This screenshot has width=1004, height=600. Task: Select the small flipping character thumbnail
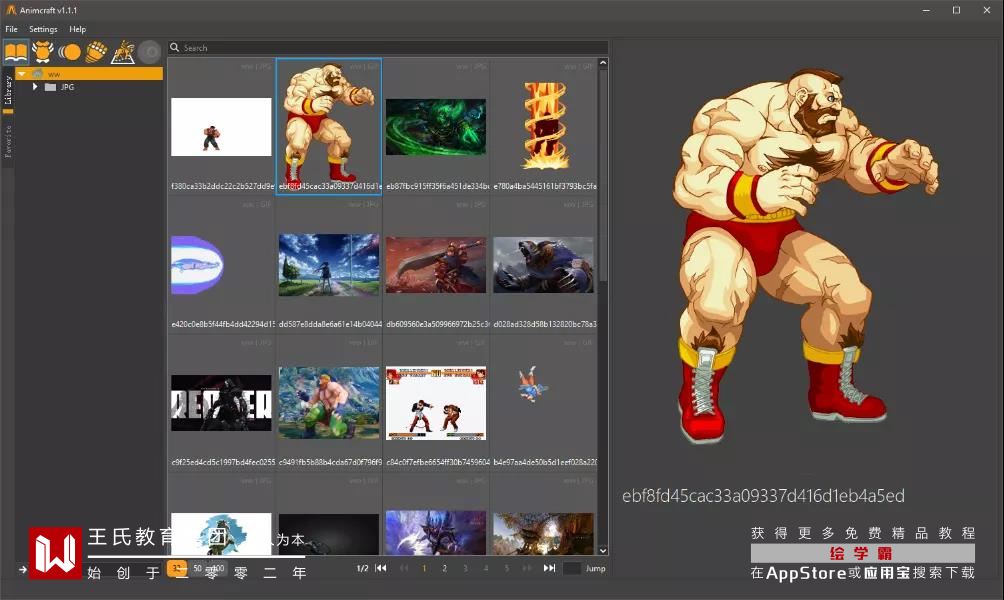pyautogui.click(x=533, y=384)
